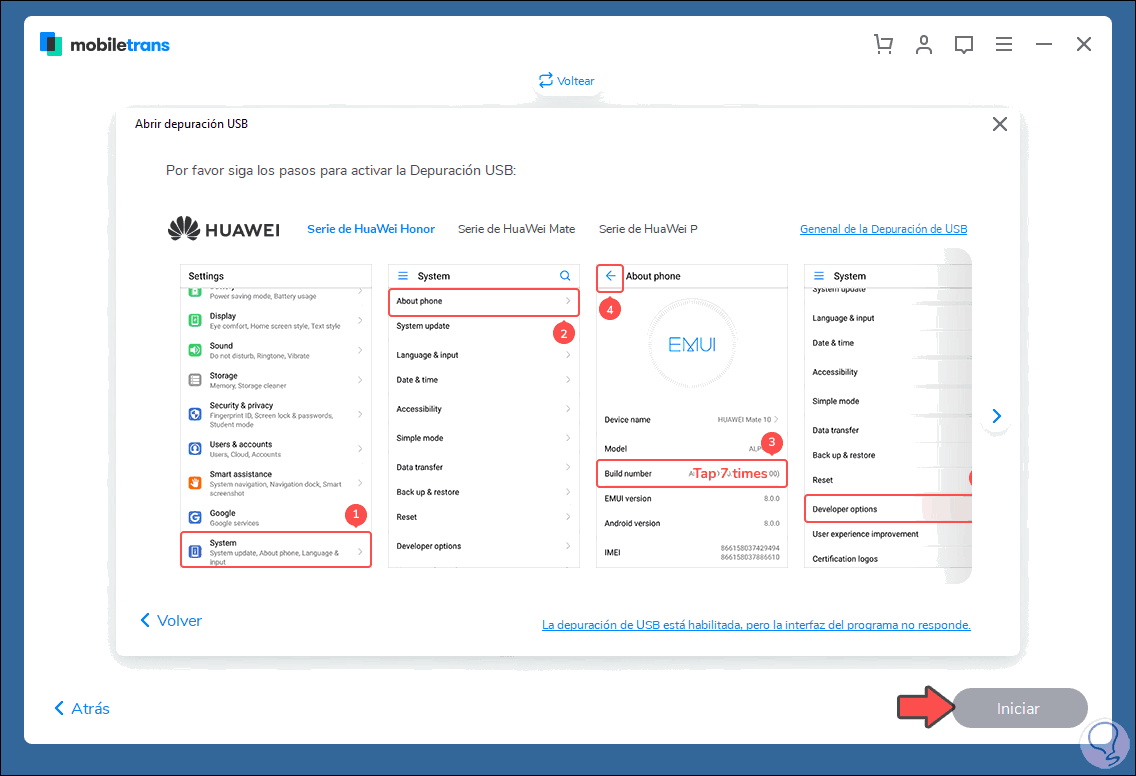Open the user account icon
This screenshot has height=776, width=1136.
point(924,44)
